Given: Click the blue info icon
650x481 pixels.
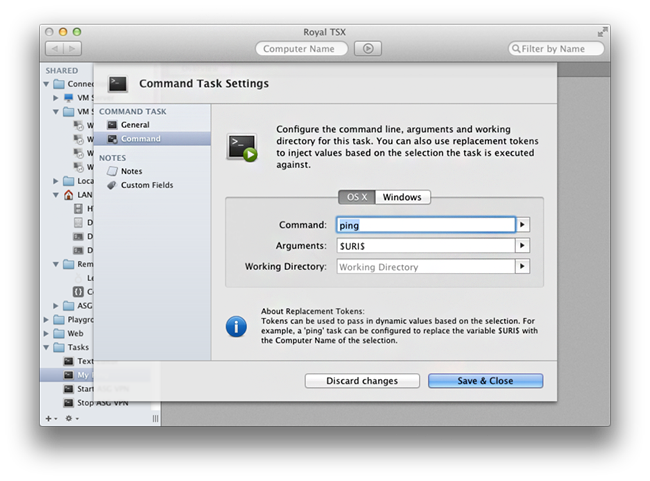Looking at the screenshot, I should pyautogui.click(x=236, y=326).
